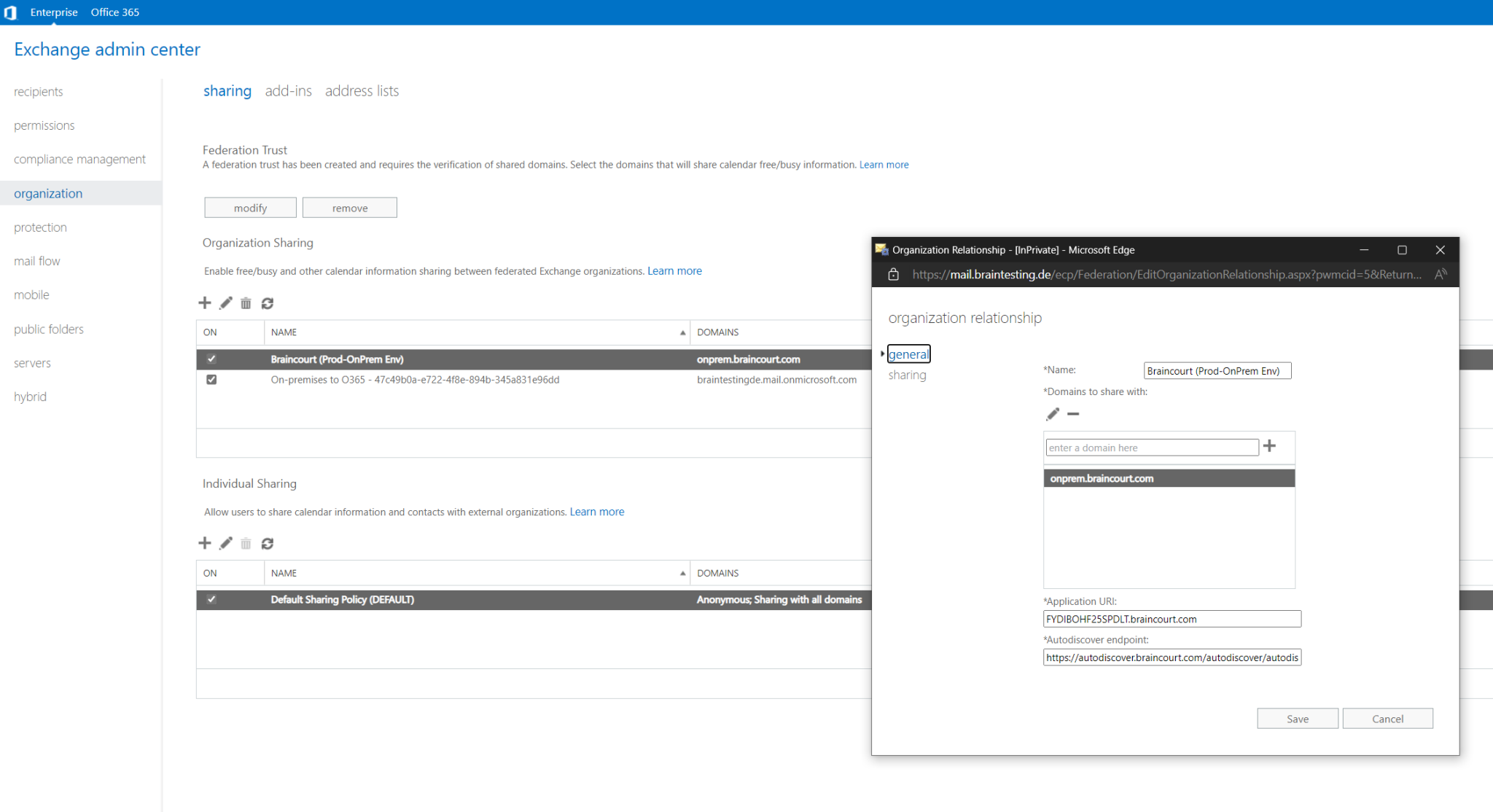Cancel the organization relationship dialog
1493x812 pixels.
[1388, 719]
